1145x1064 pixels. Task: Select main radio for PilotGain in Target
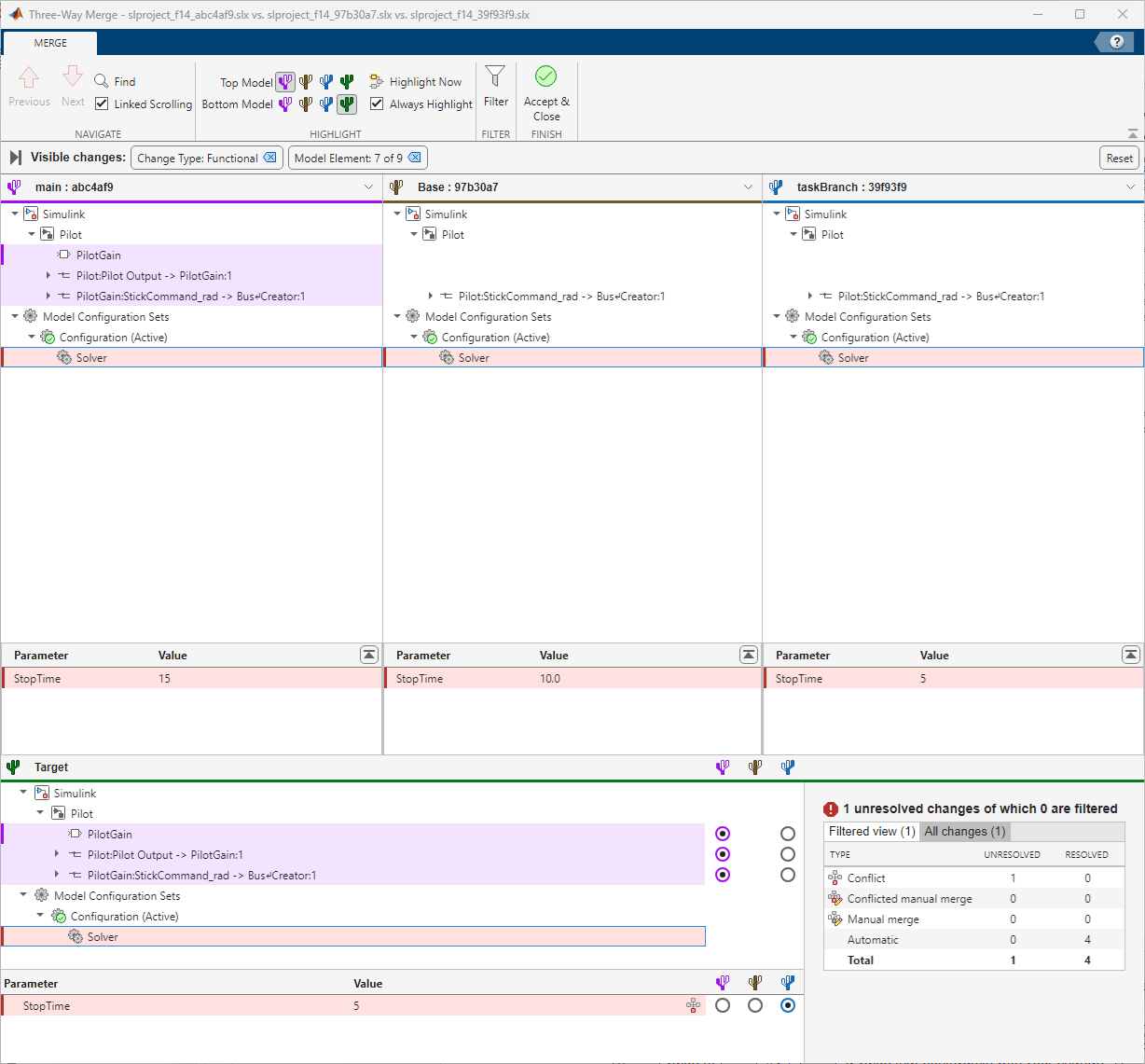point(723,834)
